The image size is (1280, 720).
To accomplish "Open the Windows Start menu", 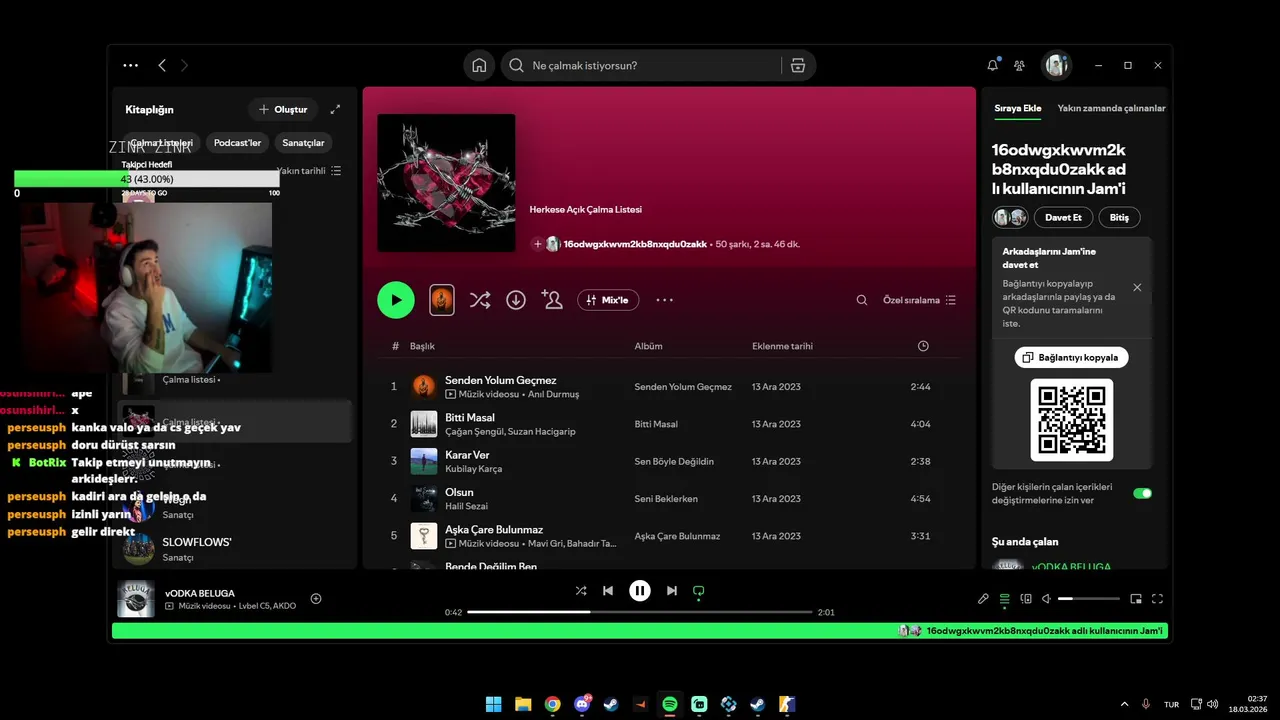I will point(494,704).
